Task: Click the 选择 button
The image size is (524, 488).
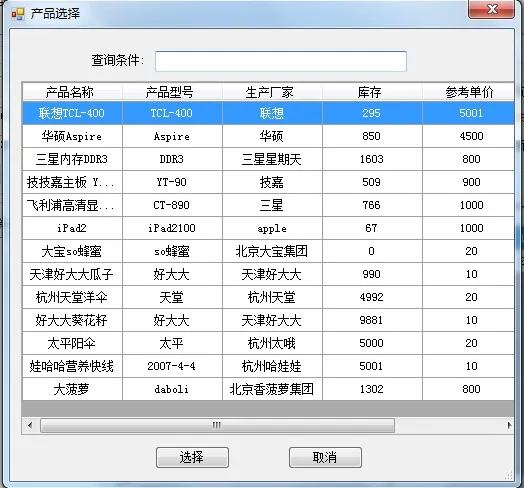Action: 192,457
